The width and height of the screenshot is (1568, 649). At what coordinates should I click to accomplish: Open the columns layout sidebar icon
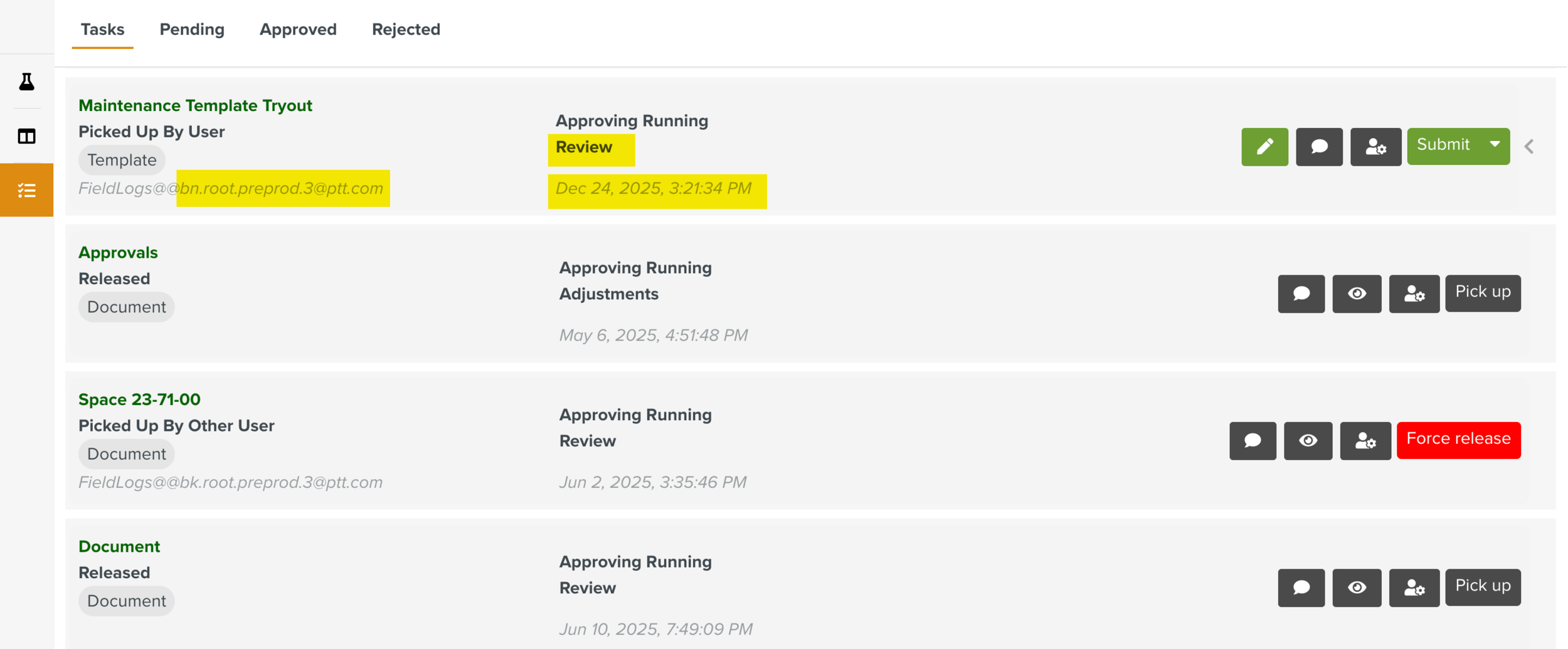click(26, 136)
